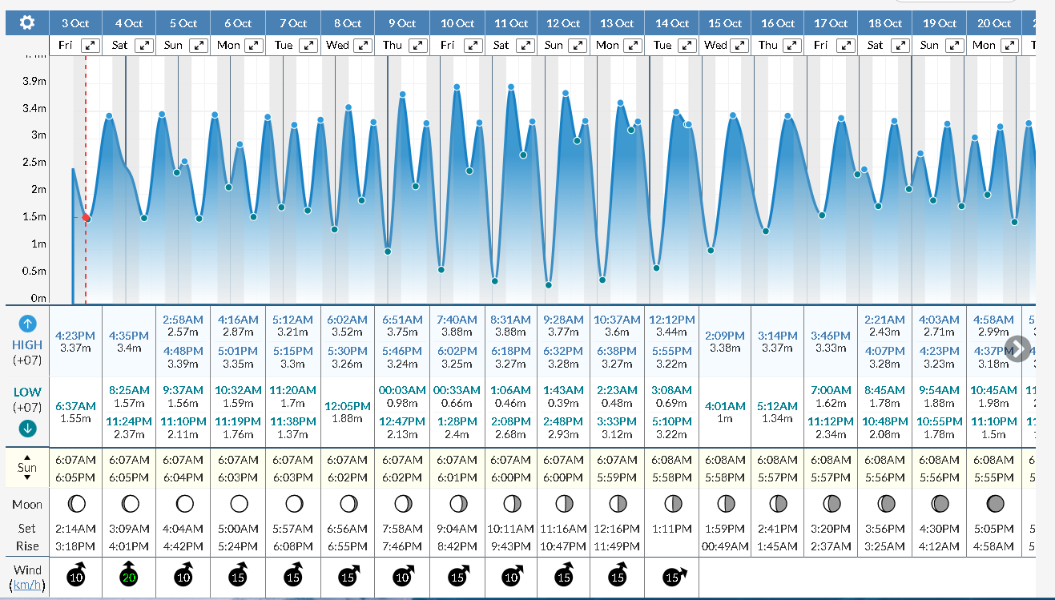The width and height of the screenshot is (1055, 600).
Task: Click the moon phase icon for 10 Oct
Action: pyautogui.click(x=457, y=504)
